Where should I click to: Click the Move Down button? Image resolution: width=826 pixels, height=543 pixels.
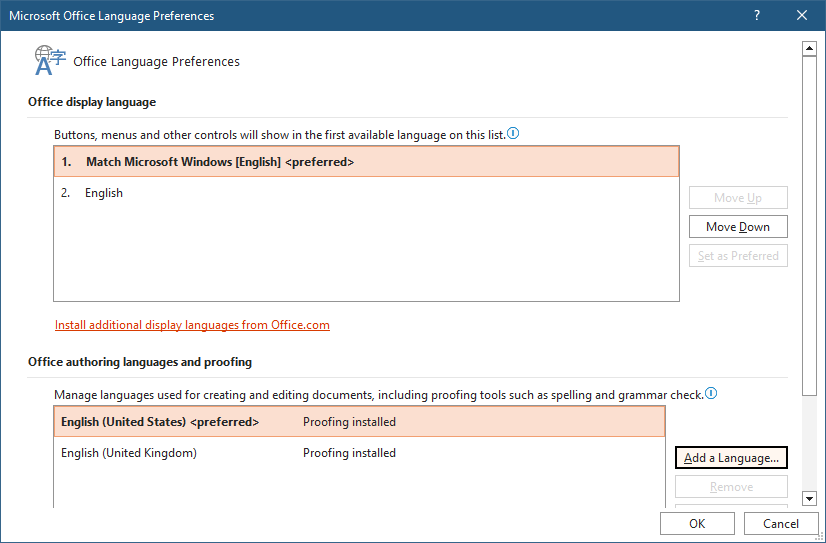tap(738, 226)
